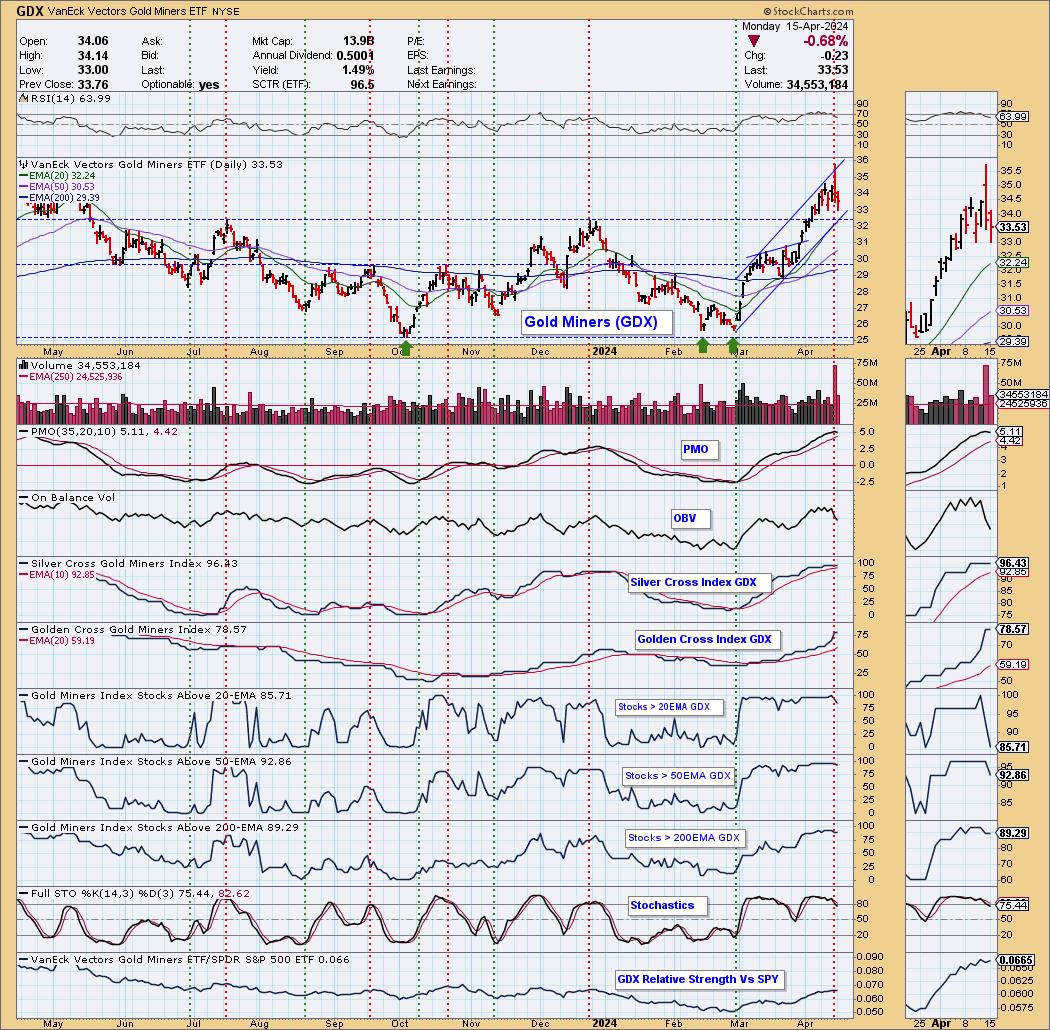
Task: Click the header Volume 34,553,184 value
Action: [817, 84]
